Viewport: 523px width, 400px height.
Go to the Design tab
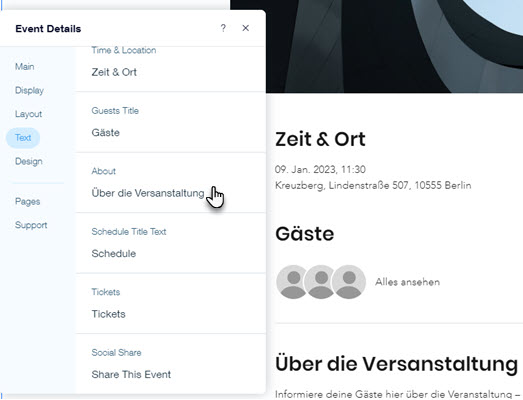(29, 161)
